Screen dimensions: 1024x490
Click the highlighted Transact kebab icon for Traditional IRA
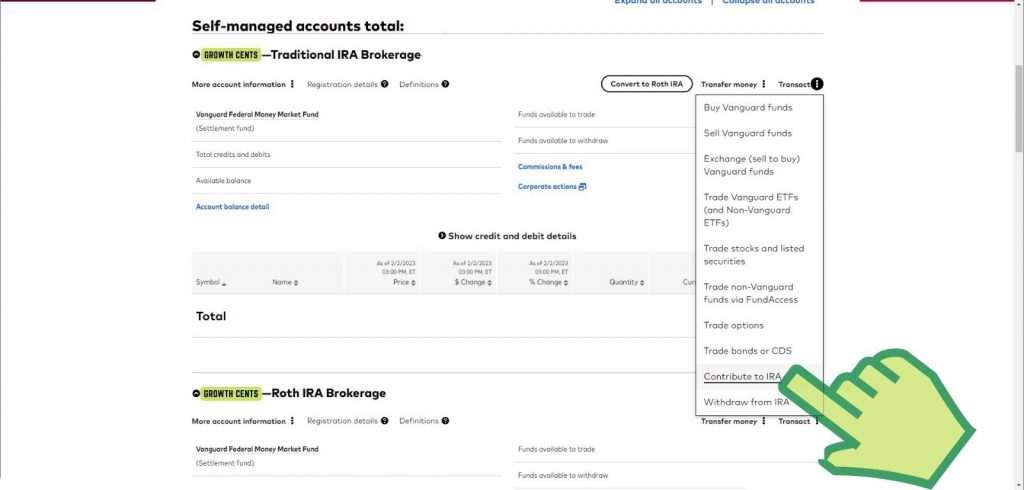817,84
